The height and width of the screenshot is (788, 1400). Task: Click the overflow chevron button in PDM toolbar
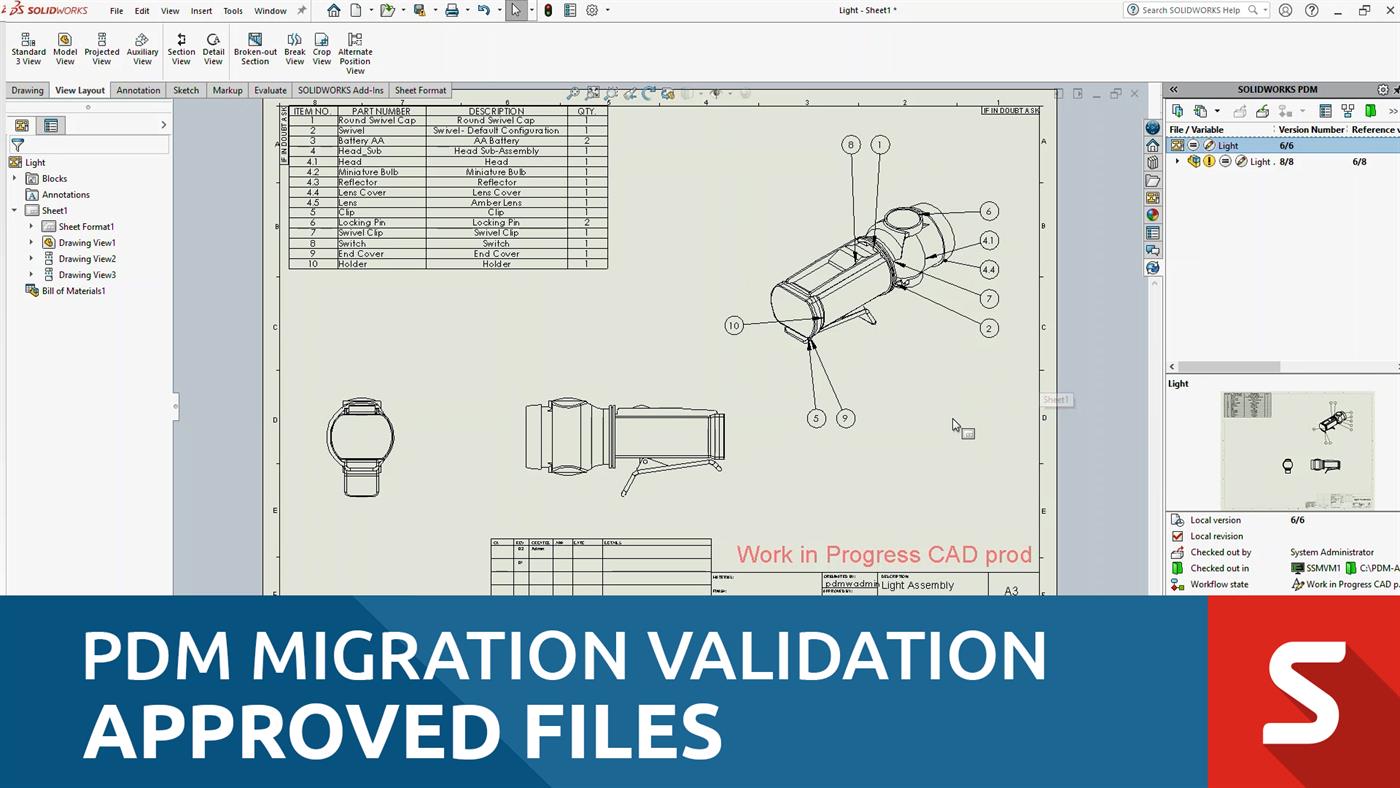[x=1392, y=111]
